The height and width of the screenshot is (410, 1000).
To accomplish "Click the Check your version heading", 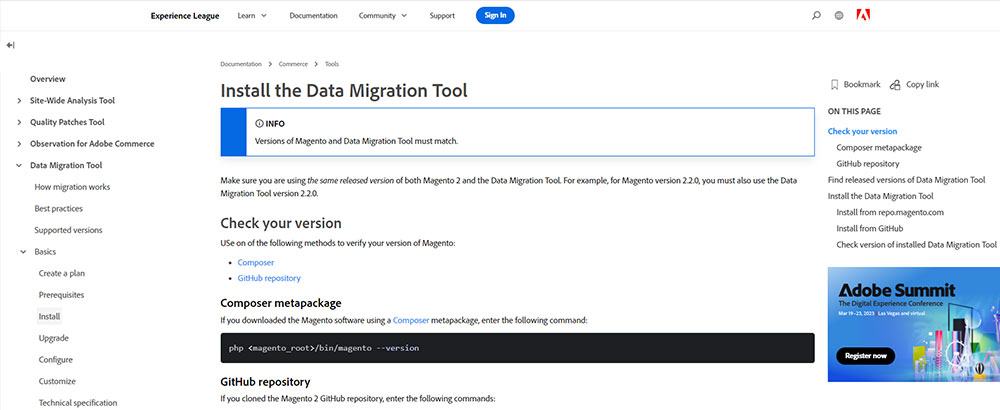I will coord(281,223).
